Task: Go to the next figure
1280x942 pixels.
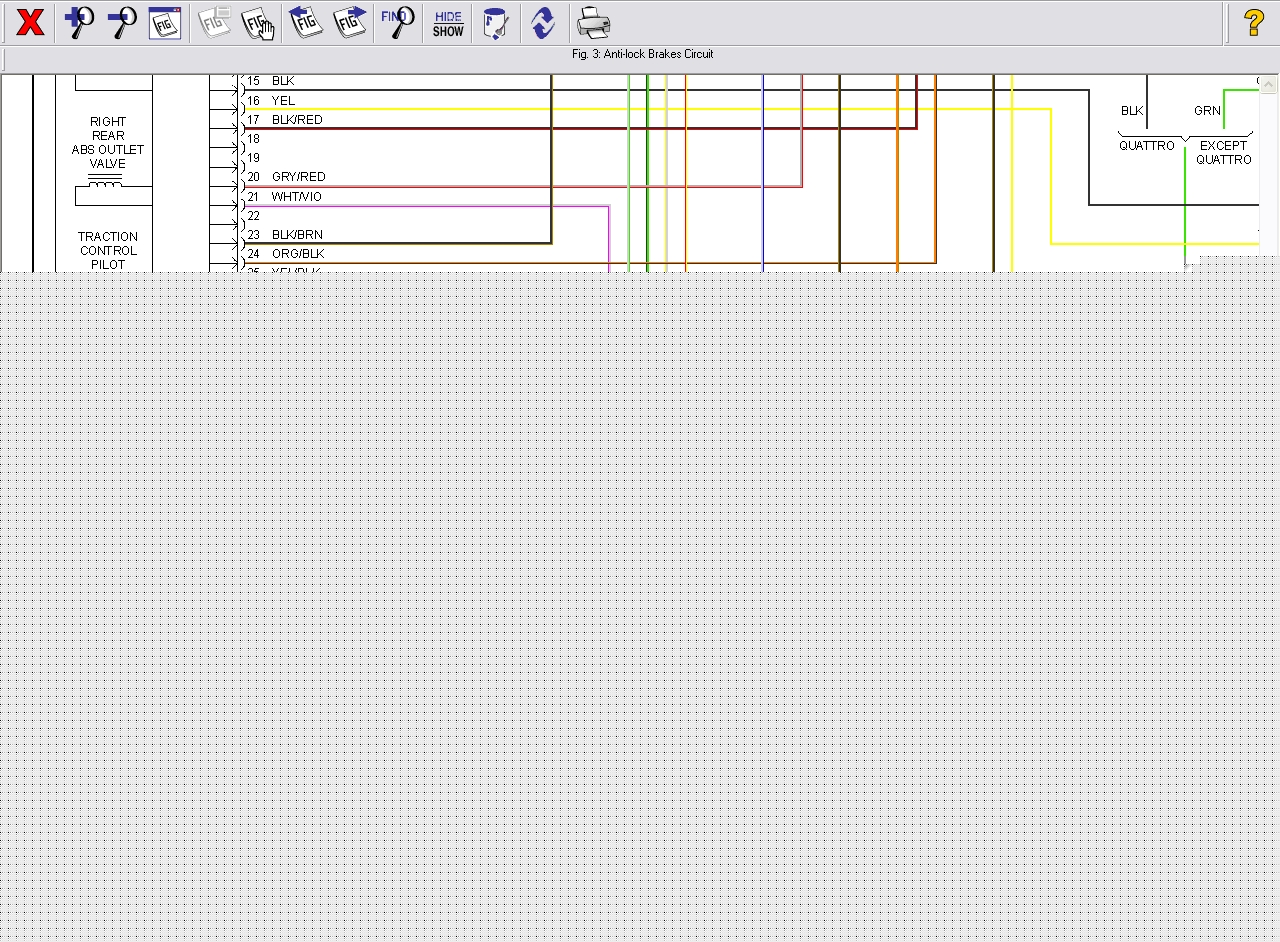Action: pos(350,22)
